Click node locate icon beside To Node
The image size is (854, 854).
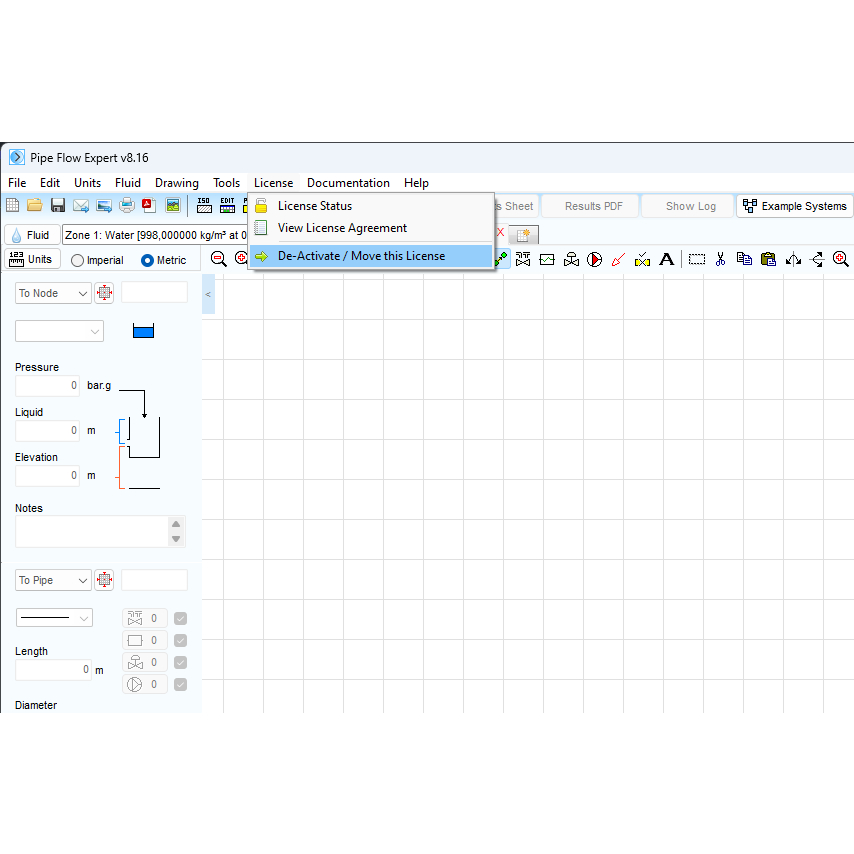coord(104,293)
